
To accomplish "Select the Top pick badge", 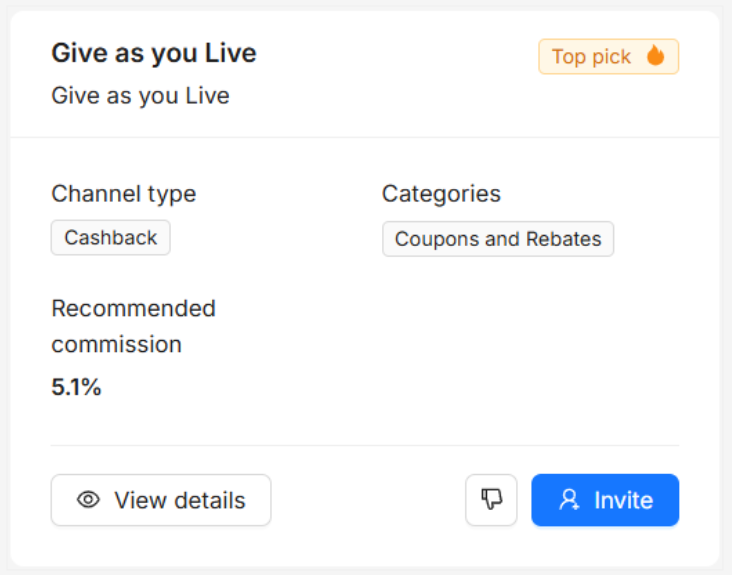I will click(x=608, y=57).
